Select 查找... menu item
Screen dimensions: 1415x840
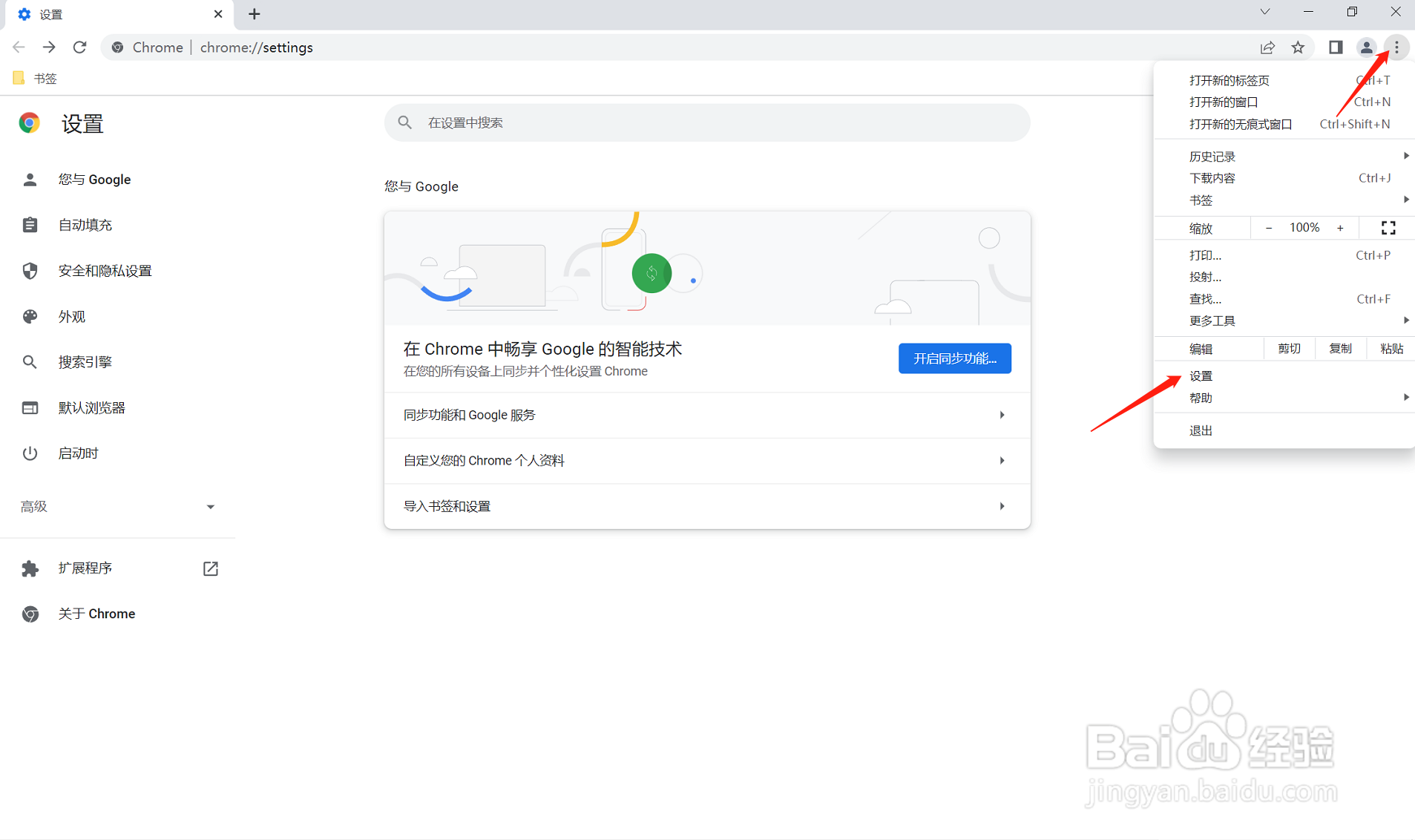pyautogui.click(x=1284, y=299)
